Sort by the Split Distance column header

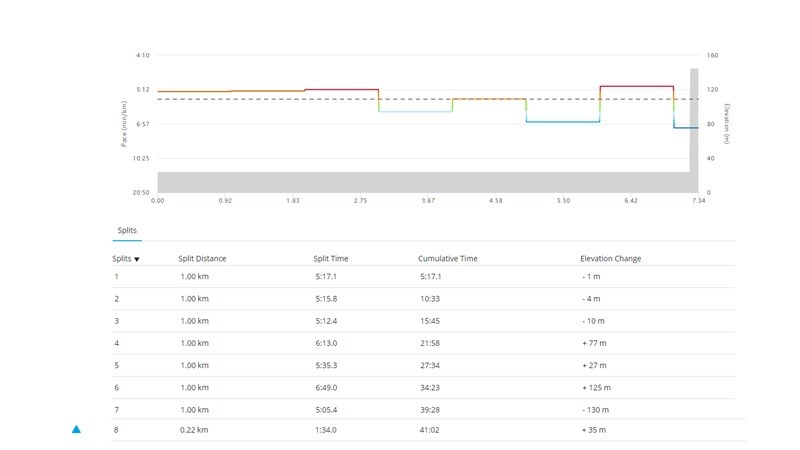point(202,258)
